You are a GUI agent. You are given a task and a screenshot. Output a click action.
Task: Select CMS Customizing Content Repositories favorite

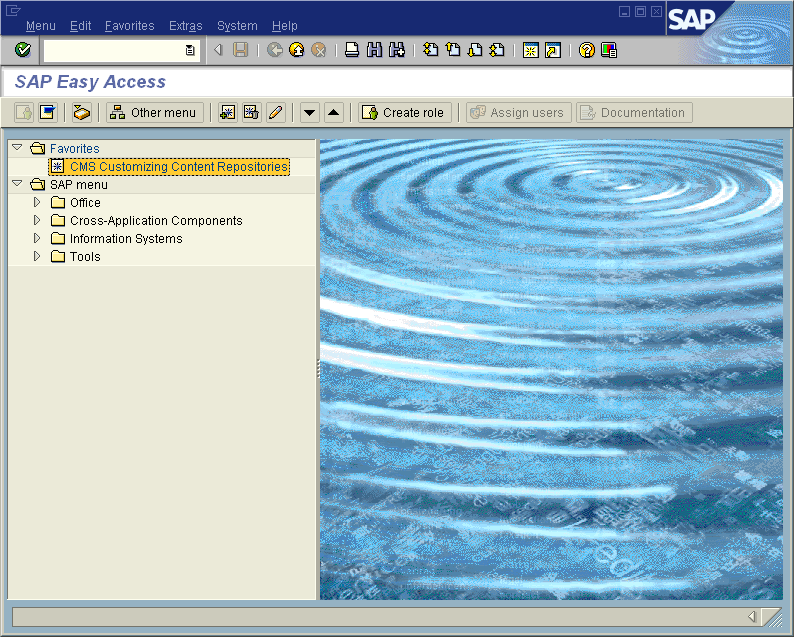[178, 167]
